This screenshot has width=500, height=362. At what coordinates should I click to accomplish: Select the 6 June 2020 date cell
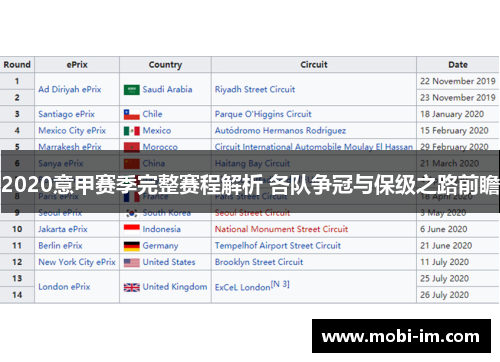coord(458,229)
